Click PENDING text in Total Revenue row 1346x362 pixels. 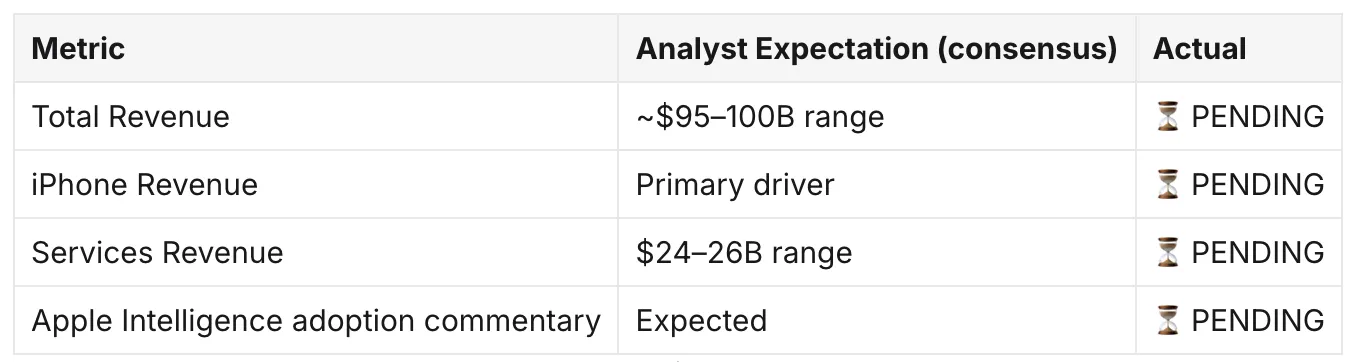click(x=1258, y=117)
